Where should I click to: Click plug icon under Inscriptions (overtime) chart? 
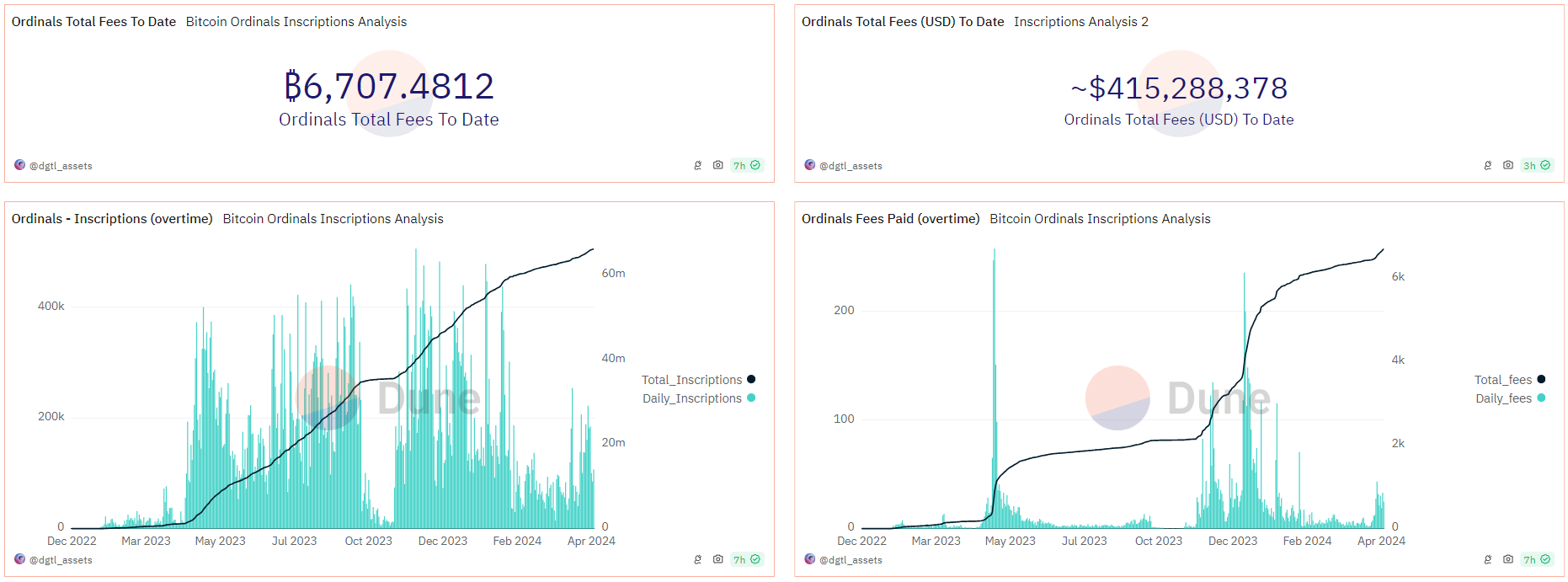coord(697,559)
